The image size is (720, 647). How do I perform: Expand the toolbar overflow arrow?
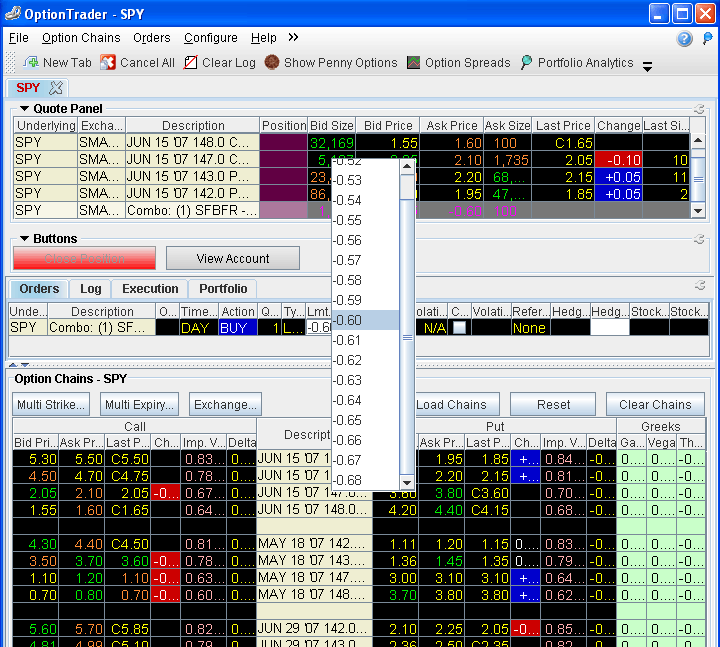coord(647,67)
